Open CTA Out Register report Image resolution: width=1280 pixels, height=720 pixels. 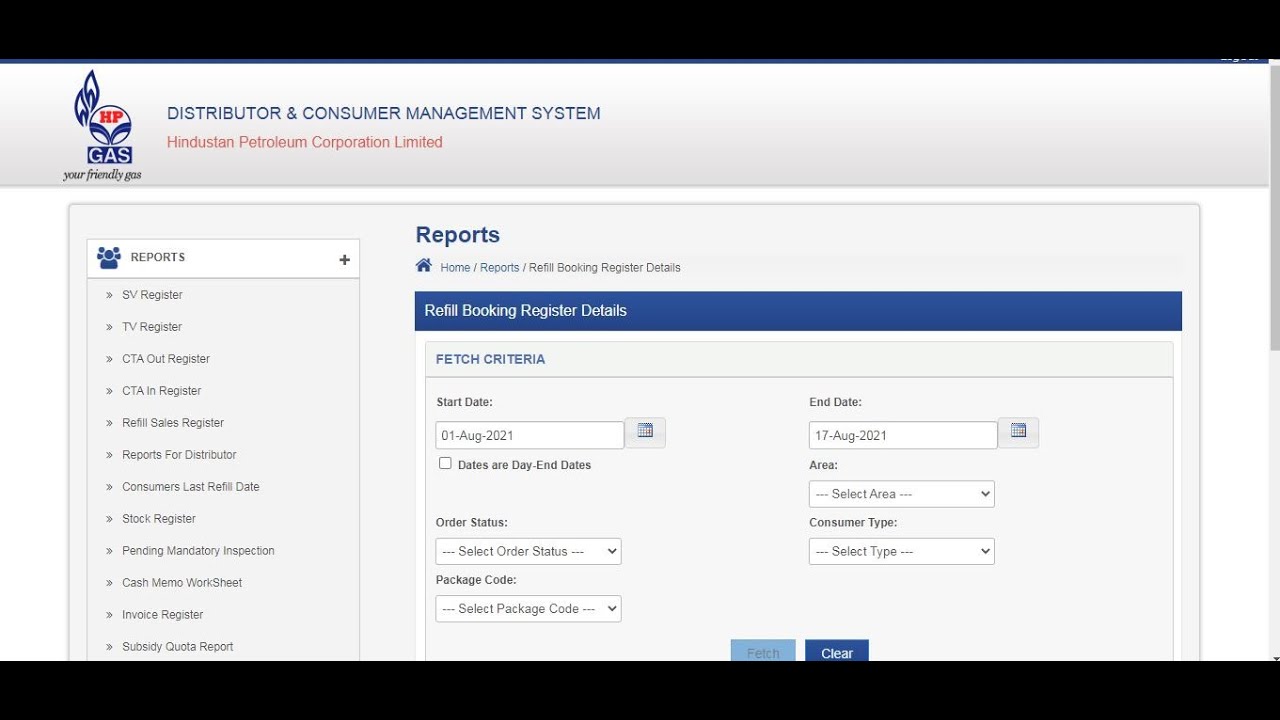coord(166,359)
